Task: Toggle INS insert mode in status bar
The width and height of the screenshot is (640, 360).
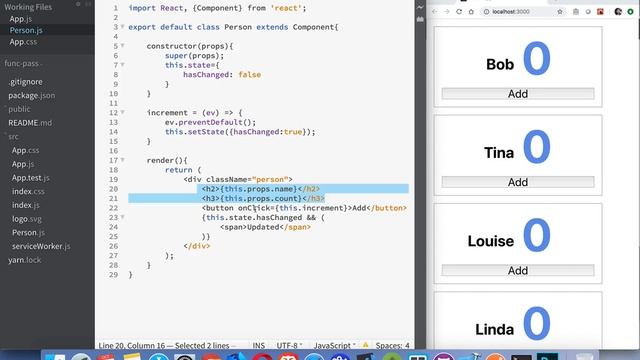Action: pos(258,345)
